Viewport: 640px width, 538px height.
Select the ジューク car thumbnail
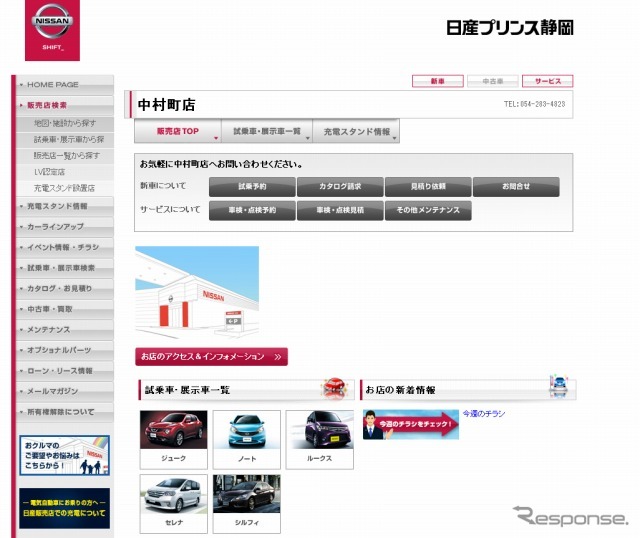tap(173, 440)
